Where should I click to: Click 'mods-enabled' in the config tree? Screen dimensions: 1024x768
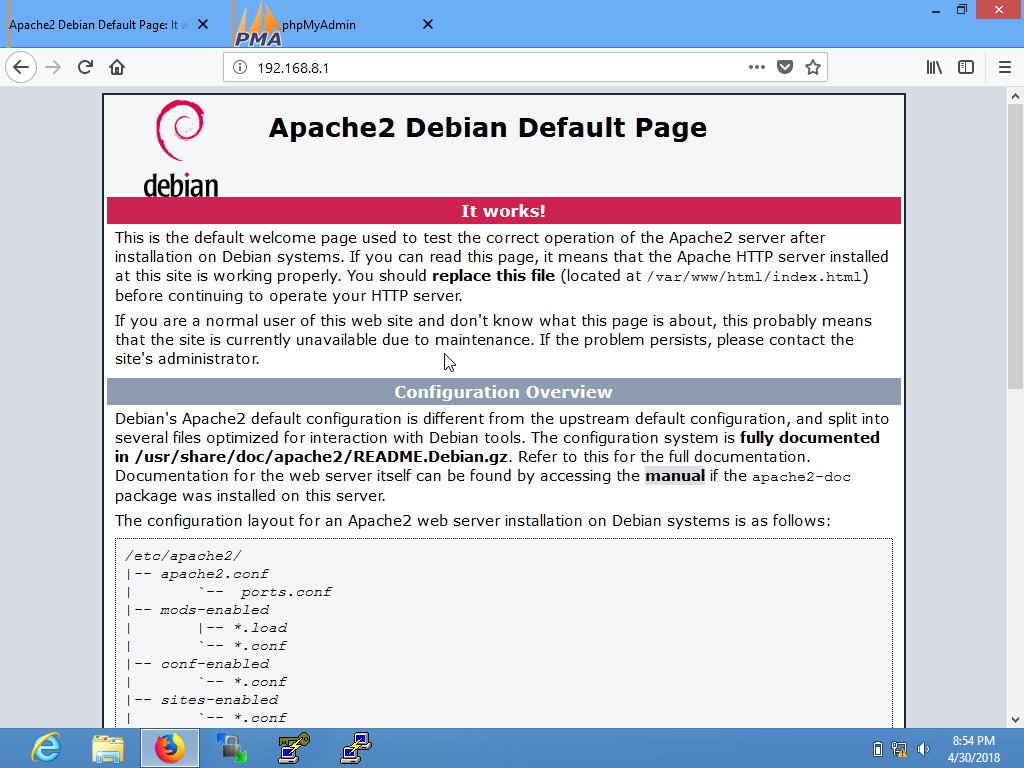click(x=214, y=610)
